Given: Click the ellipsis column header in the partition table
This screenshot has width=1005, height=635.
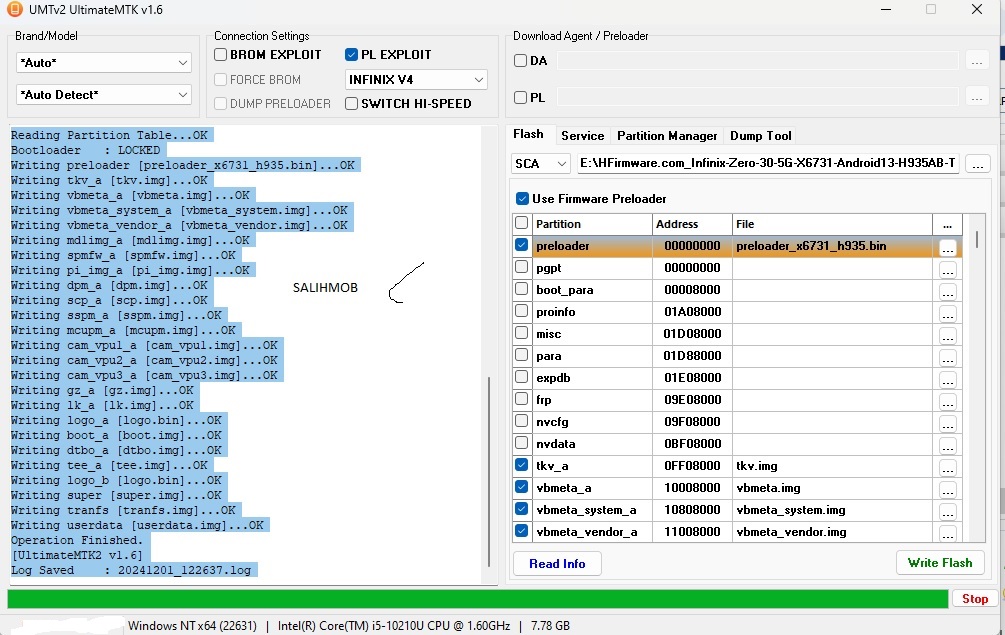Looking at the screenshot, I should [x=947, y=224].
